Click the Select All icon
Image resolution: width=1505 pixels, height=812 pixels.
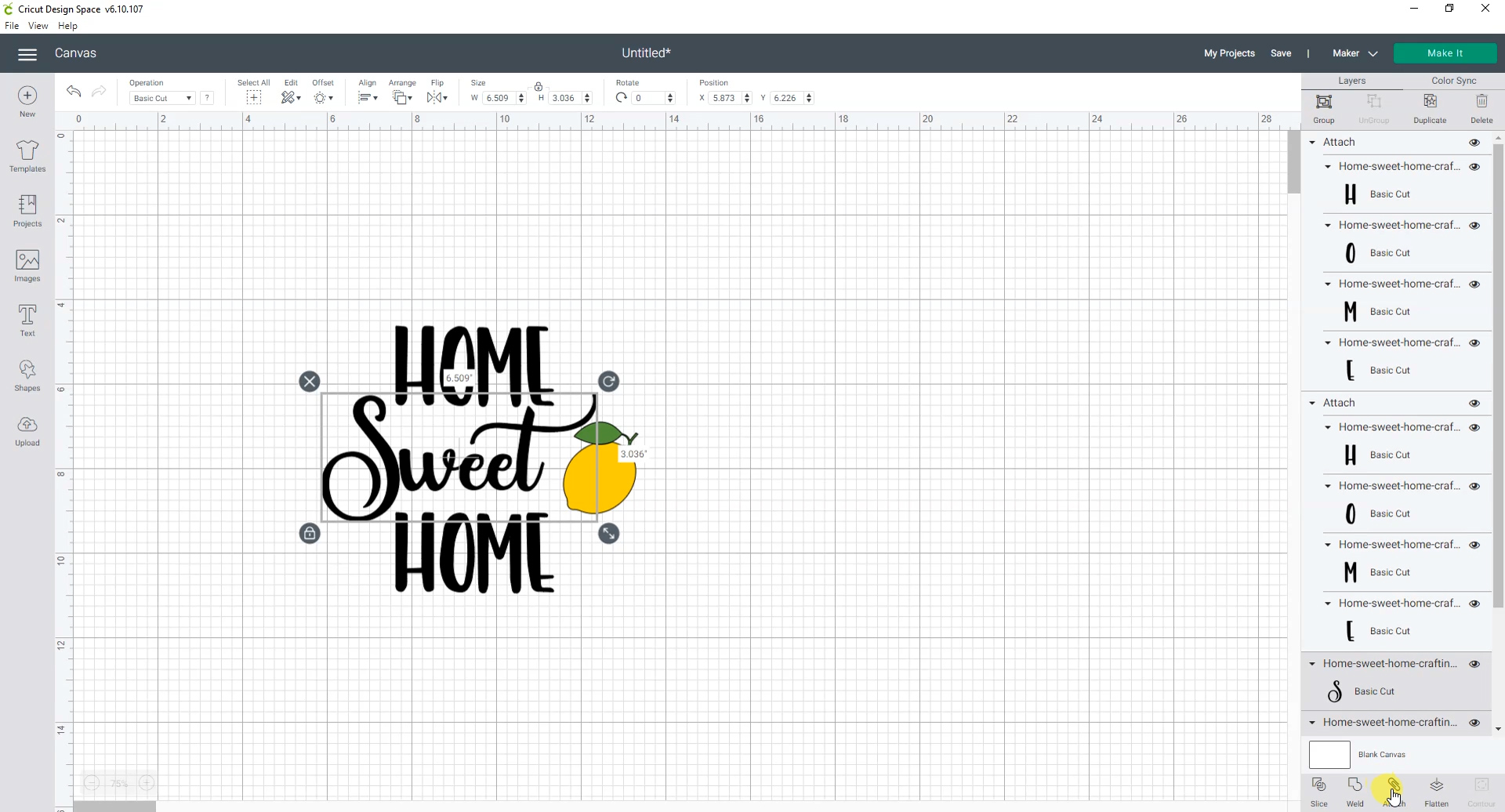253,98
